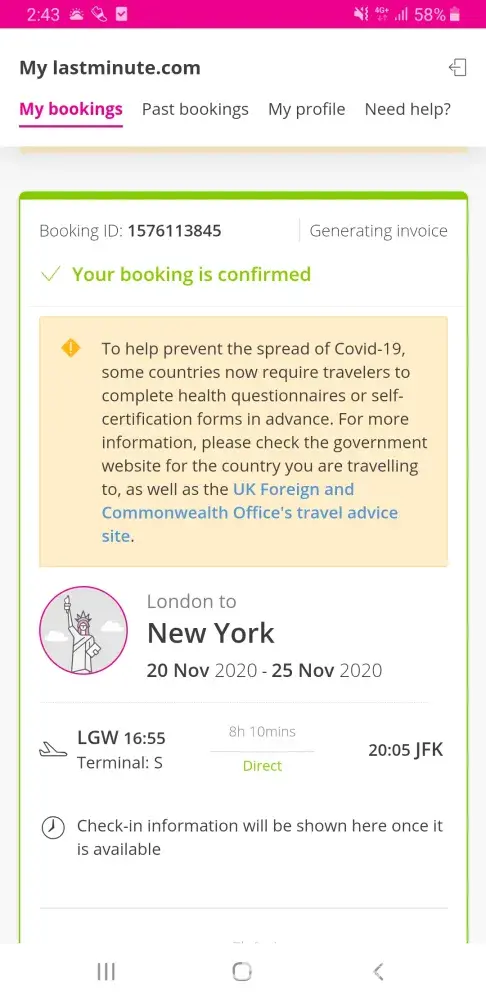486x1000 pixels.
Task: Tap the airplane departure icon
Action: tap(53, 750)
